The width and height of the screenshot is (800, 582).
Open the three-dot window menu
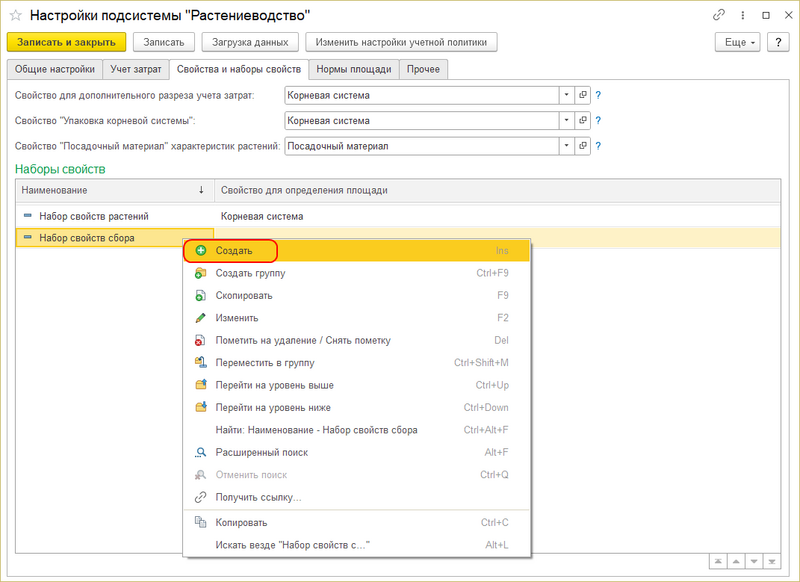(742, 15)
